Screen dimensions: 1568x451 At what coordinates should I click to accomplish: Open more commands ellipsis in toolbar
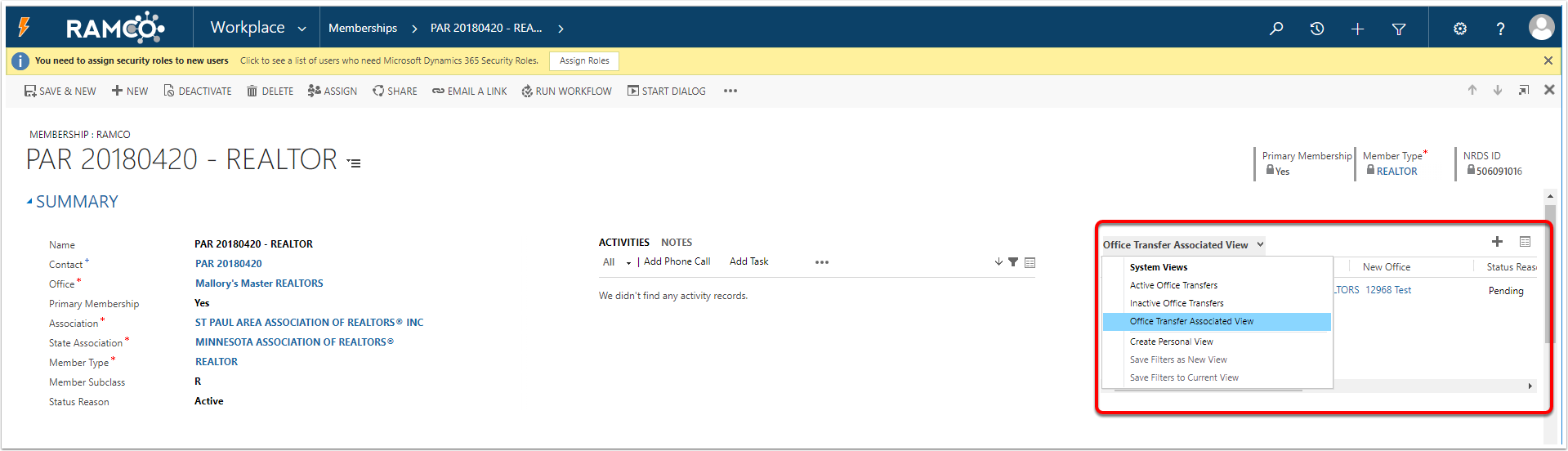click(x=730, y=91)
